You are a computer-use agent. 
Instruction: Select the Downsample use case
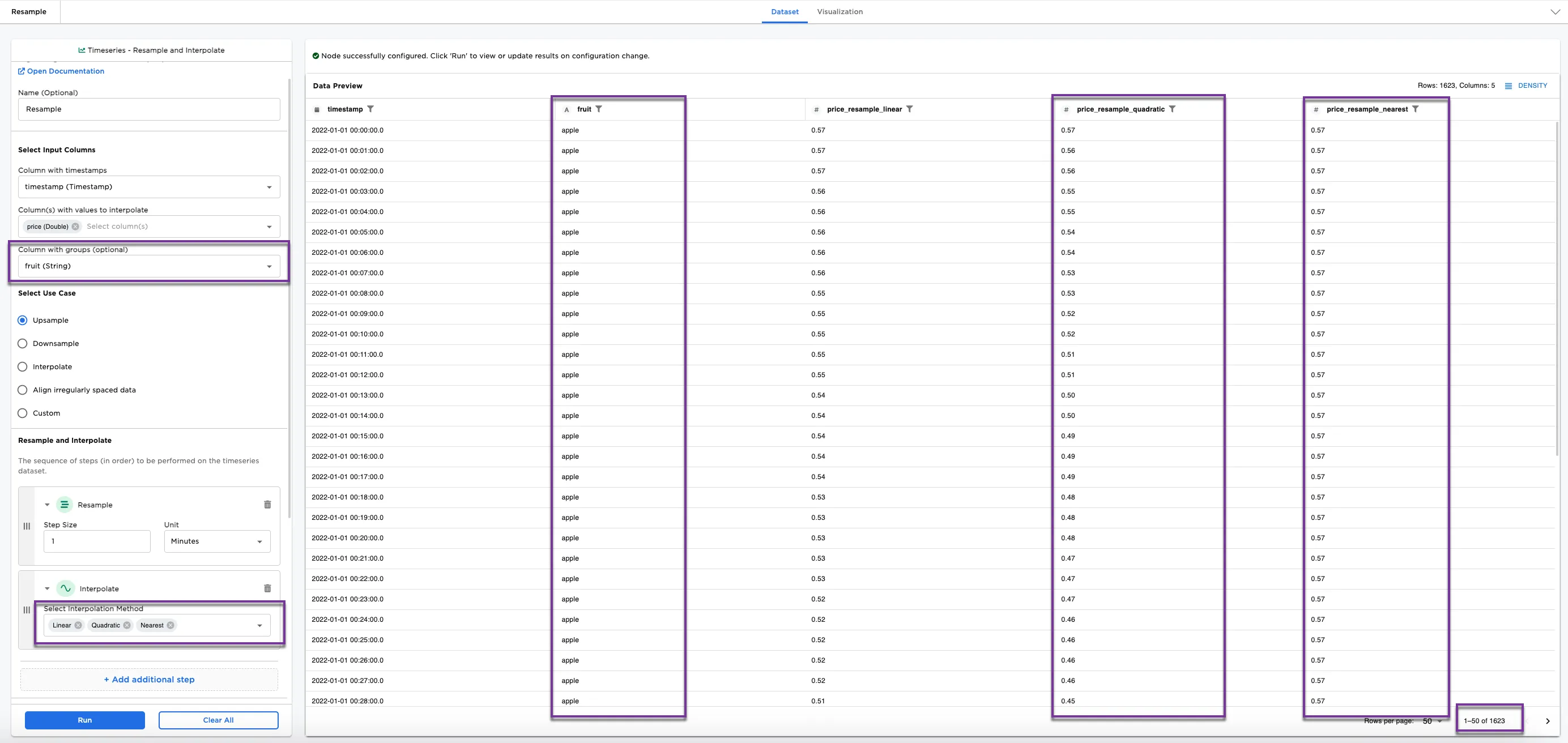[23, 343]
